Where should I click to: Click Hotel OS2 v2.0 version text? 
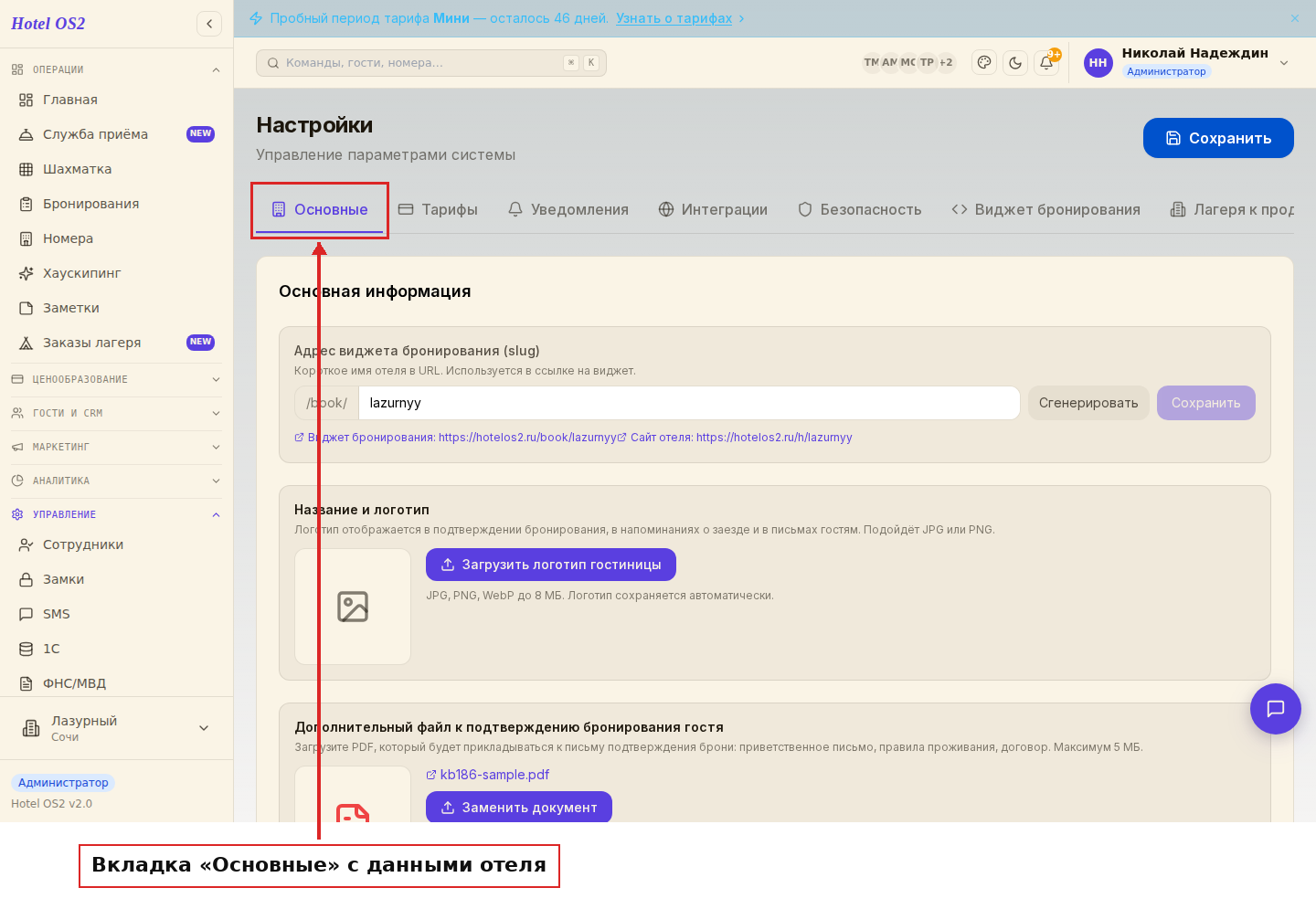(52, 804)
